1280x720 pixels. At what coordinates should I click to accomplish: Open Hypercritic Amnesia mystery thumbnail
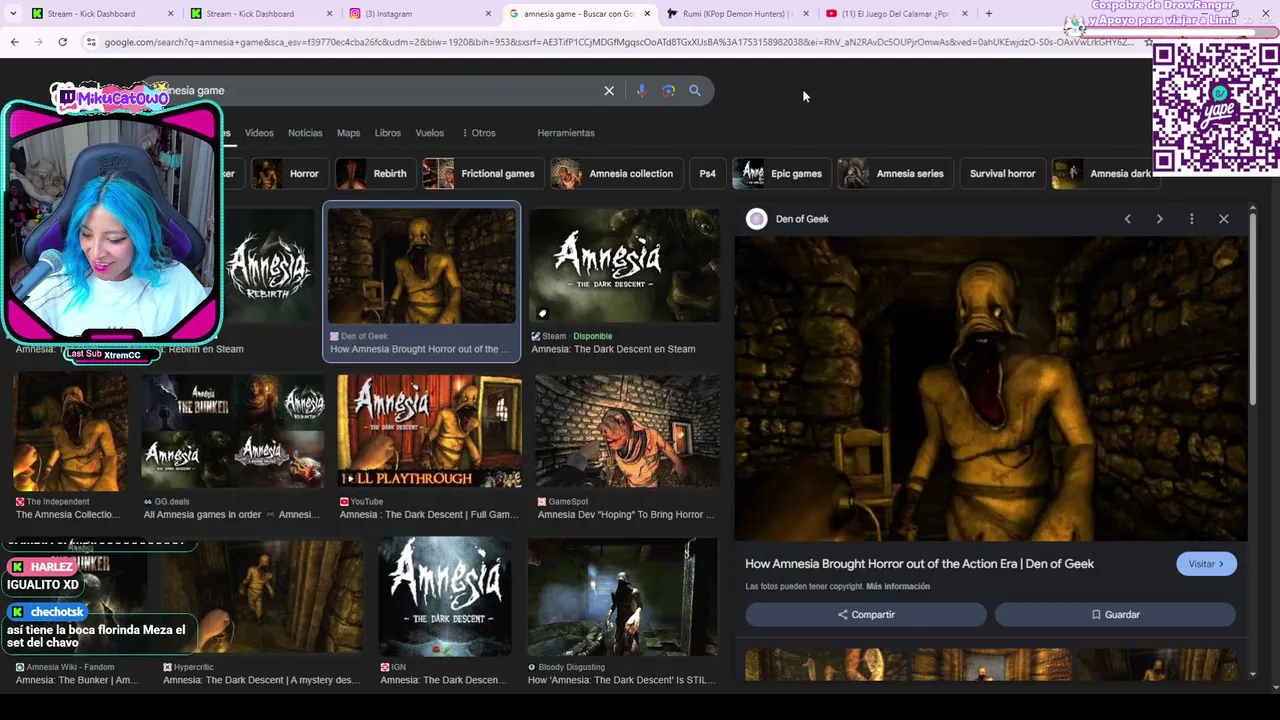[x=263, y=597]
